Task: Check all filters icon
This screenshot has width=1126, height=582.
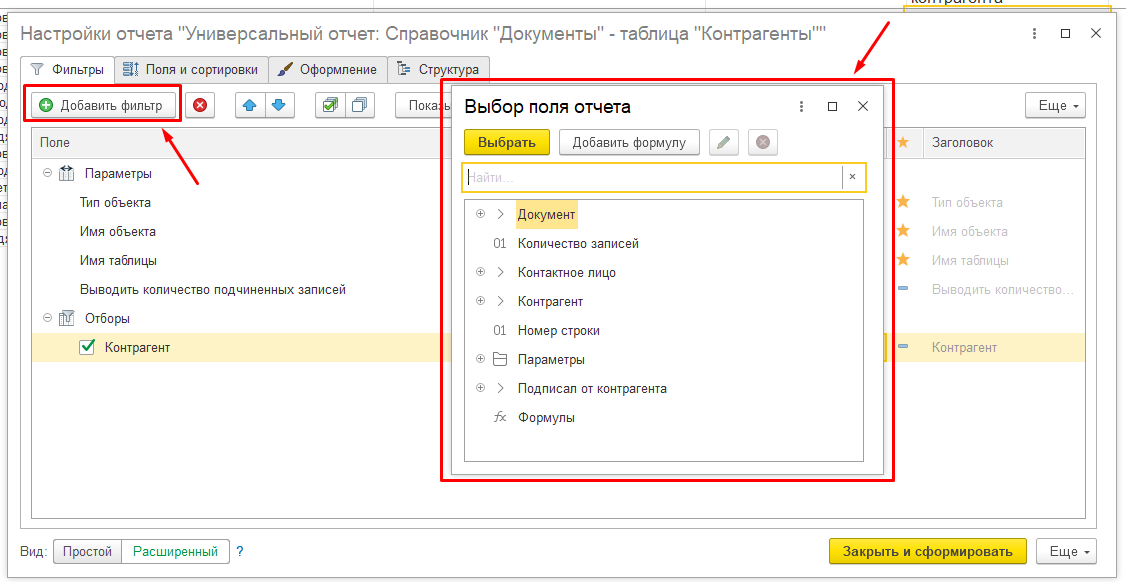Action: [x=330, y=106]
